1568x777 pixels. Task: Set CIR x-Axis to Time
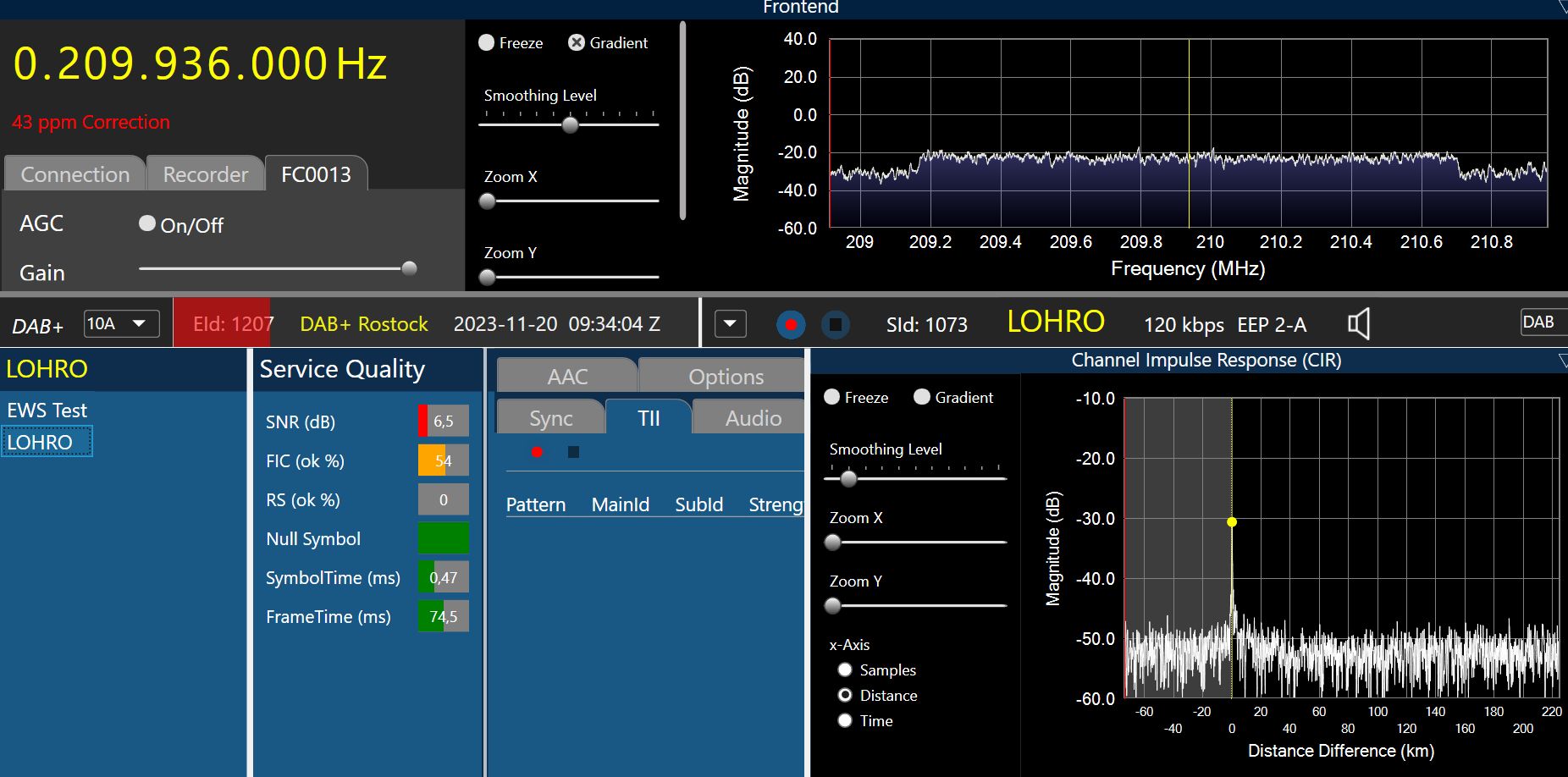pos(845,720)
